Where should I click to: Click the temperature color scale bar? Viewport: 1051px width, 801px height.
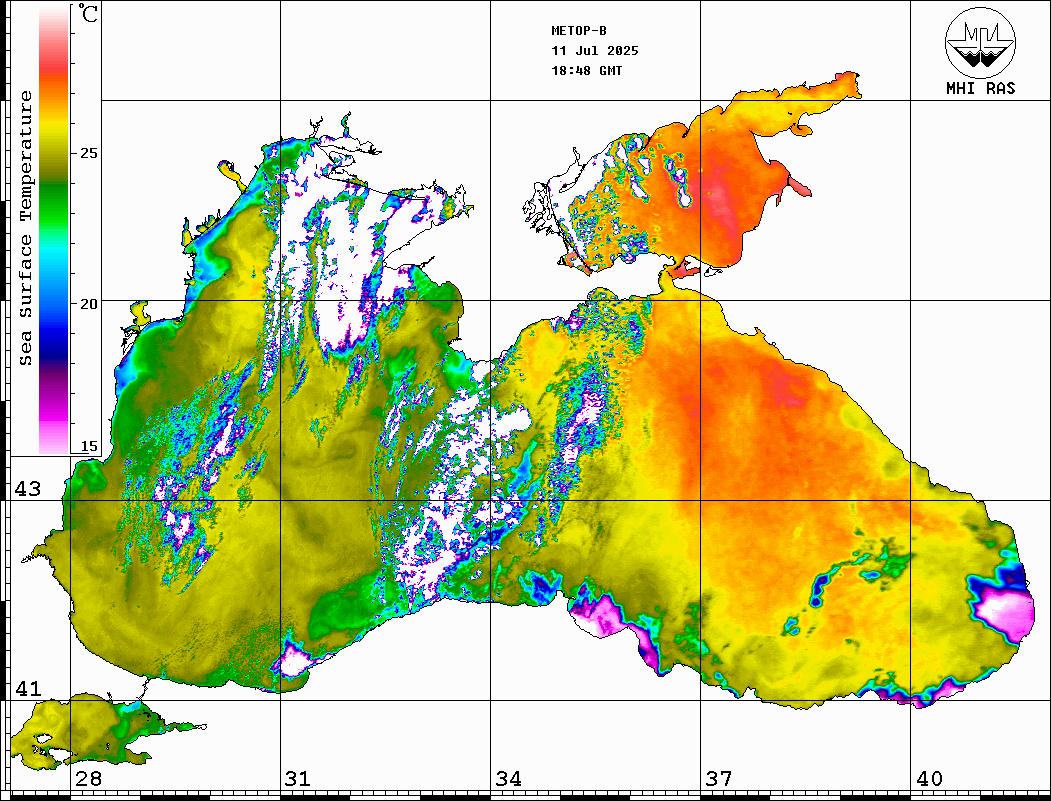click(54, 229)
